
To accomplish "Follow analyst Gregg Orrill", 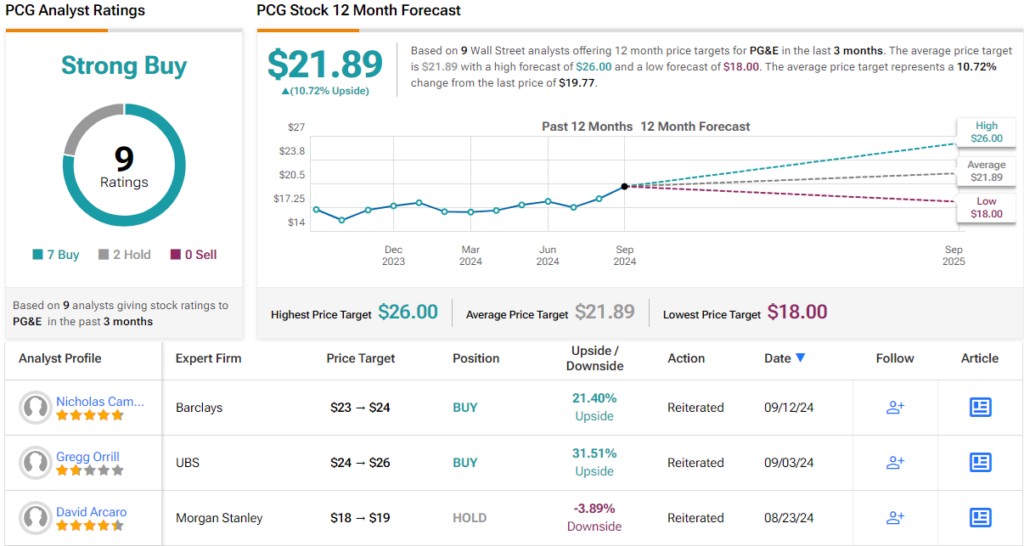I will click(x=895, y=462).
